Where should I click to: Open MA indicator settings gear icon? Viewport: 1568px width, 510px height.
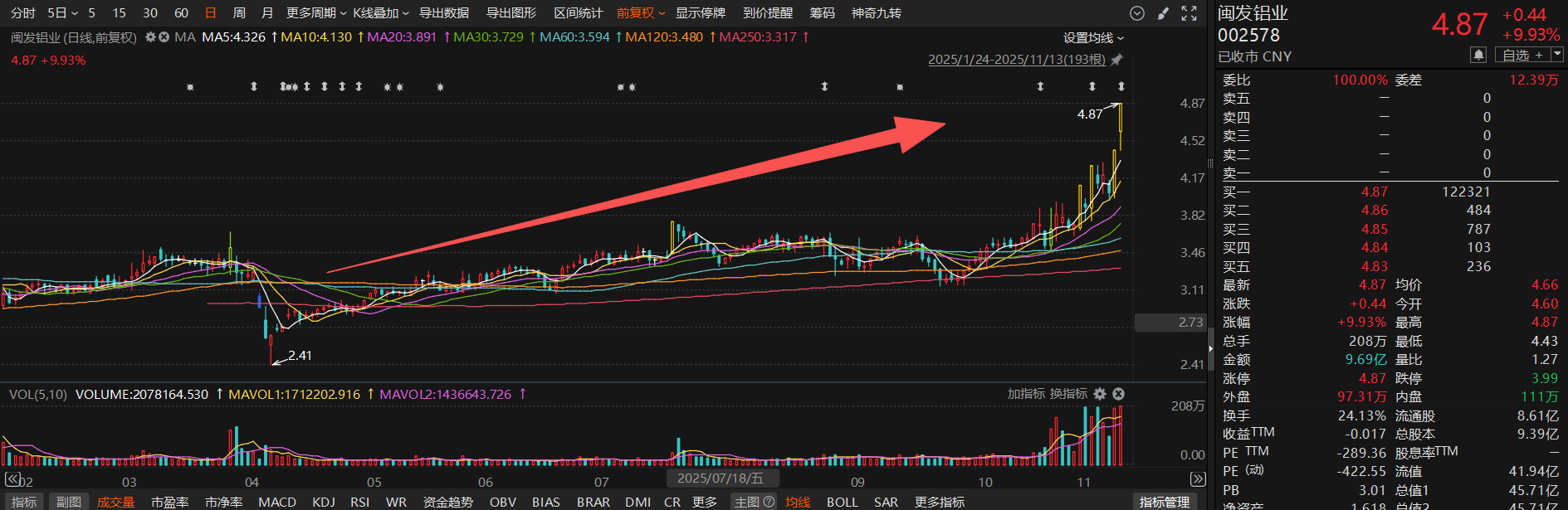pos(150,37)
